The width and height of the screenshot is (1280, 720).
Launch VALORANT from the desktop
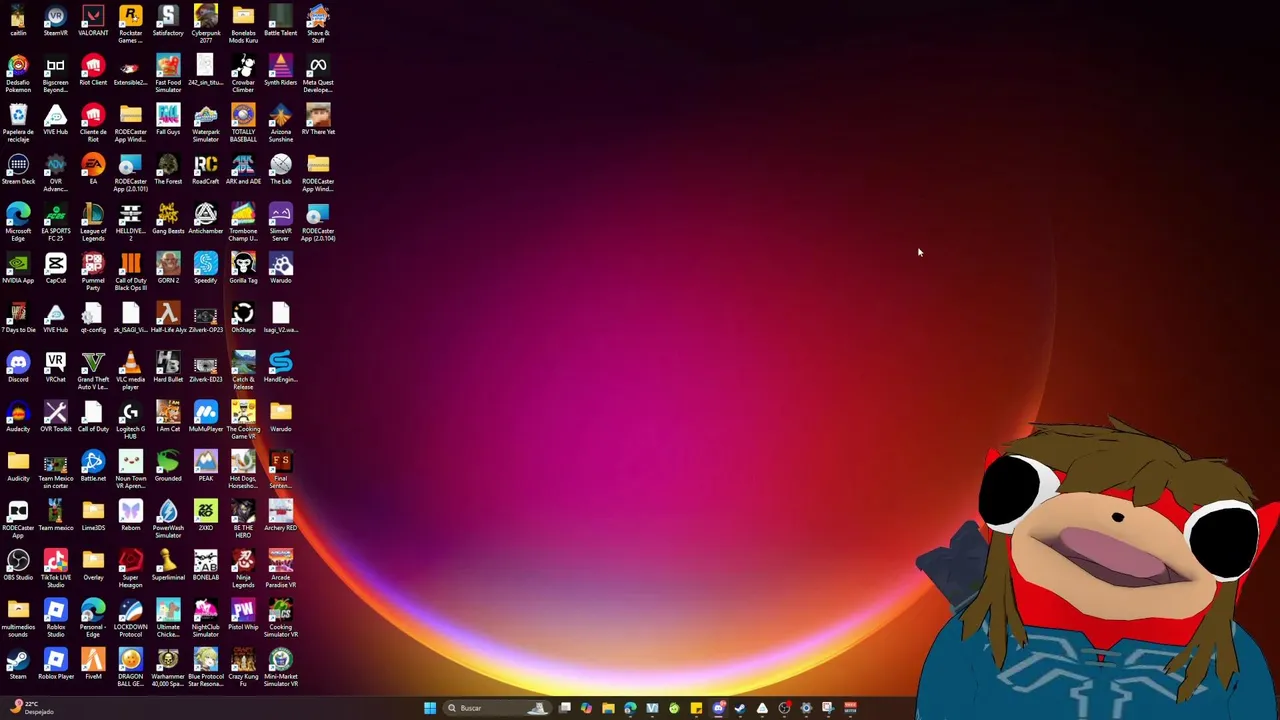93,22
